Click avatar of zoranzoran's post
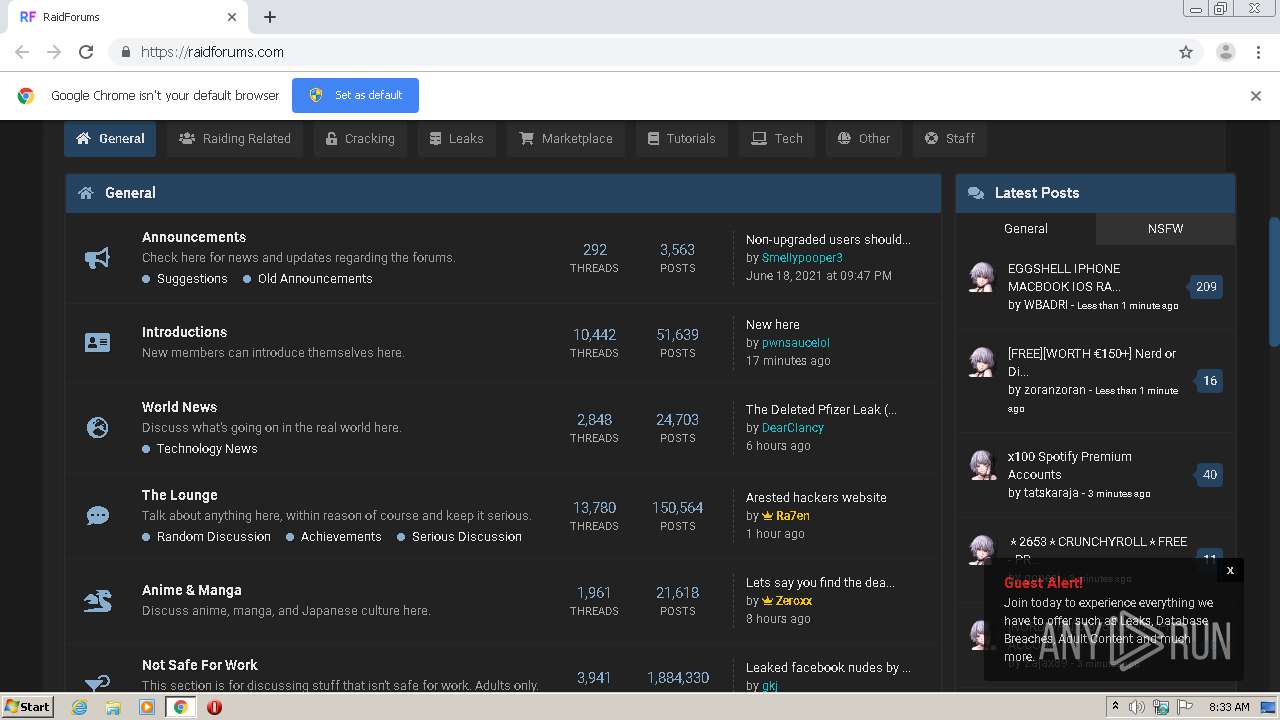Image resolution: width=1280 pixels, height=720 pixels. [982, 362]
